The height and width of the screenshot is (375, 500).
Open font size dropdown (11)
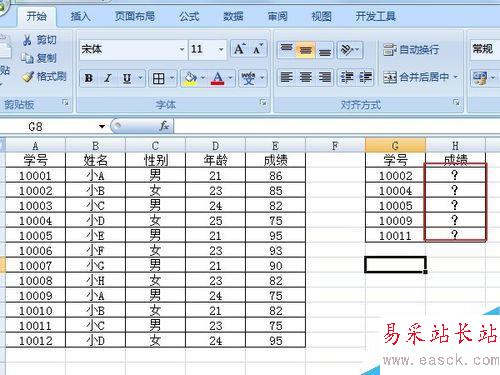point(221,50)
